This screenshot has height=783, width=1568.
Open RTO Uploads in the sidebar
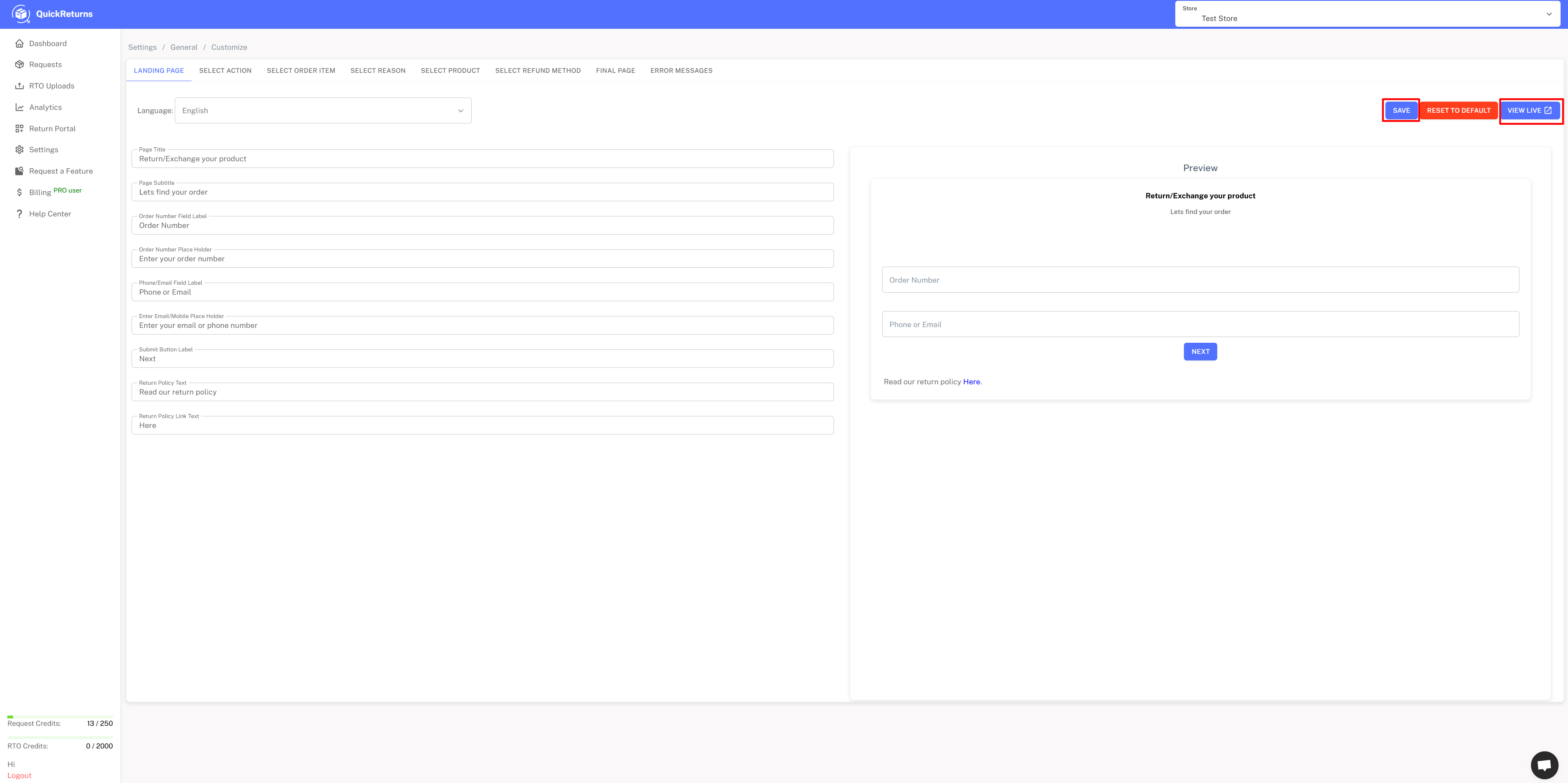52,86
